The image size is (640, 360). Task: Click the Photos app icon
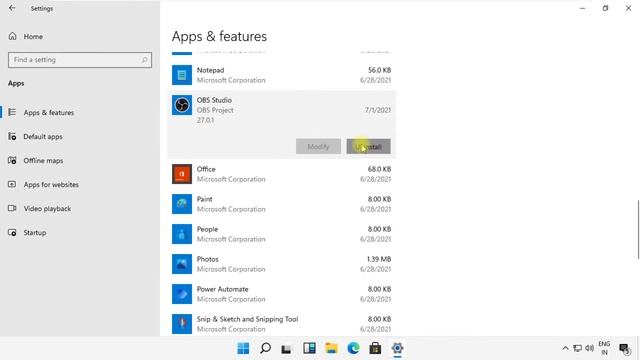(182, 264)
